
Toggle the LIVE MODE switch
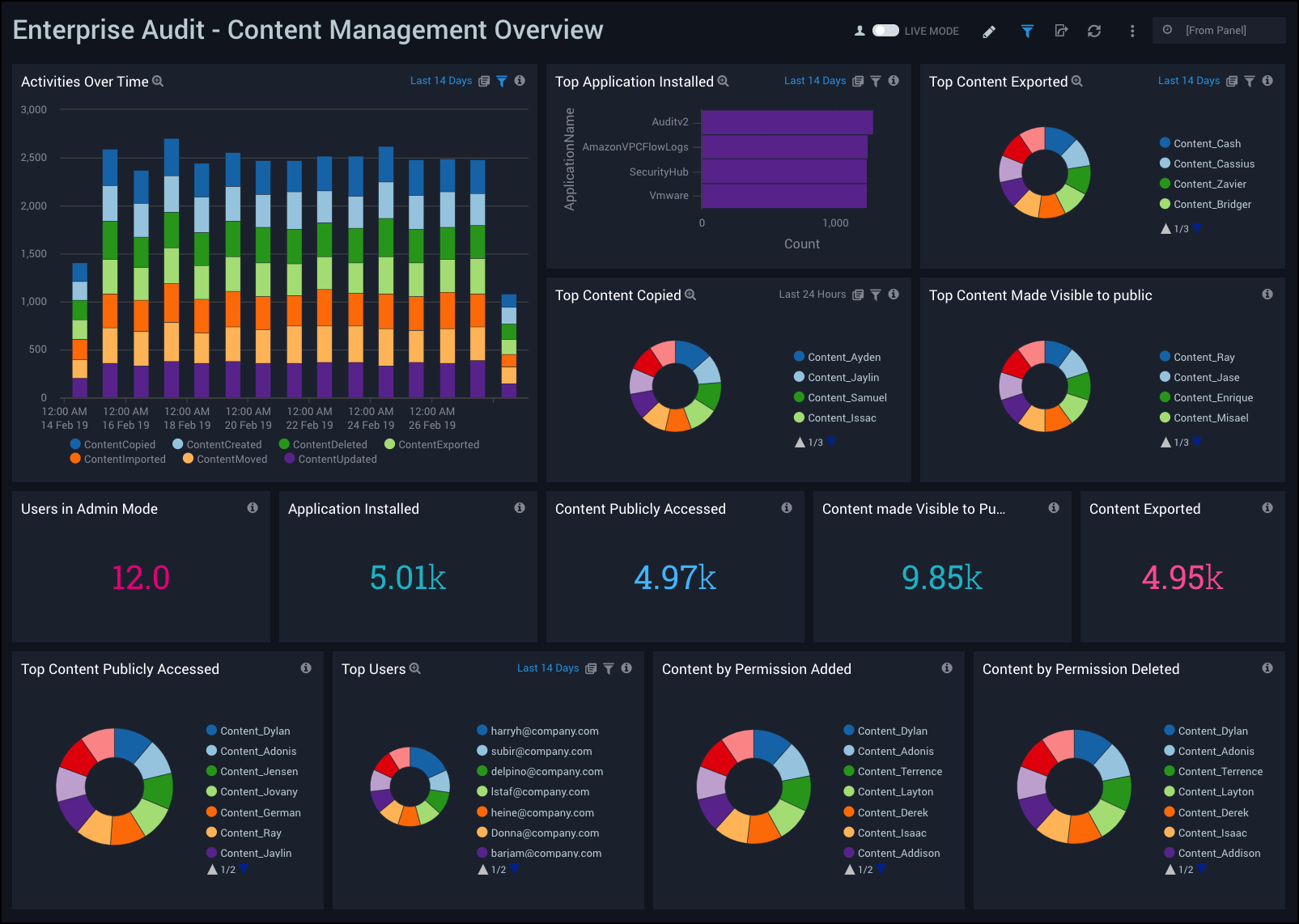click(885, 31)
